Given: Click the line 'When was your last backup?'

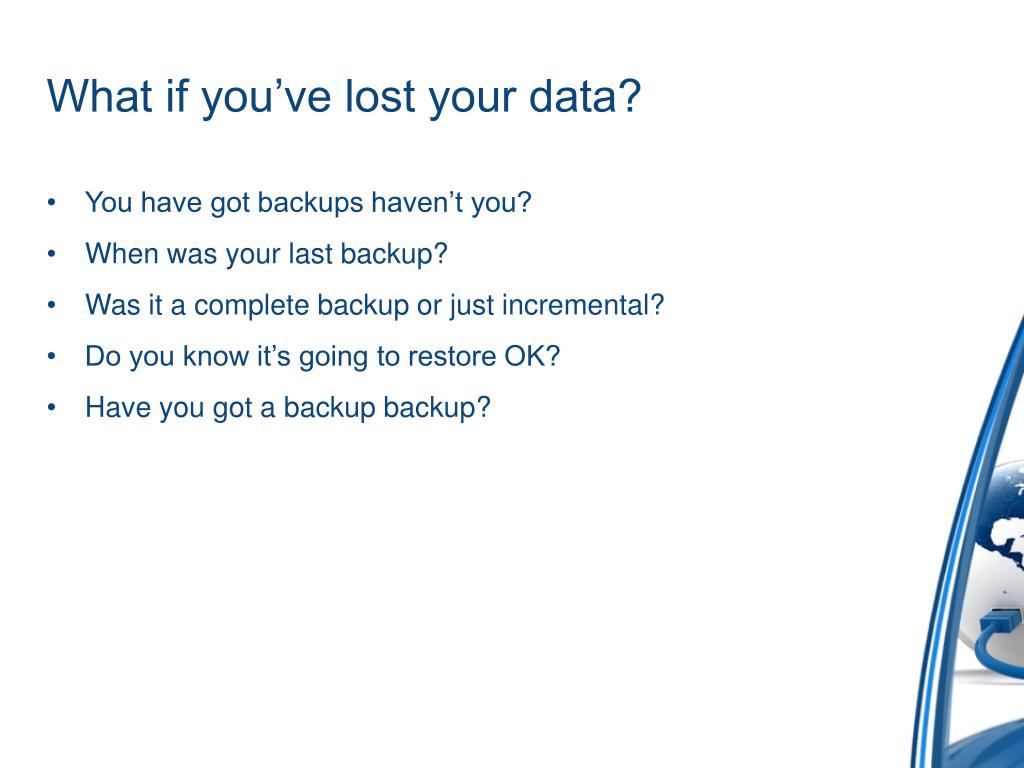Looking at the screenshot, I should point(266,254).
